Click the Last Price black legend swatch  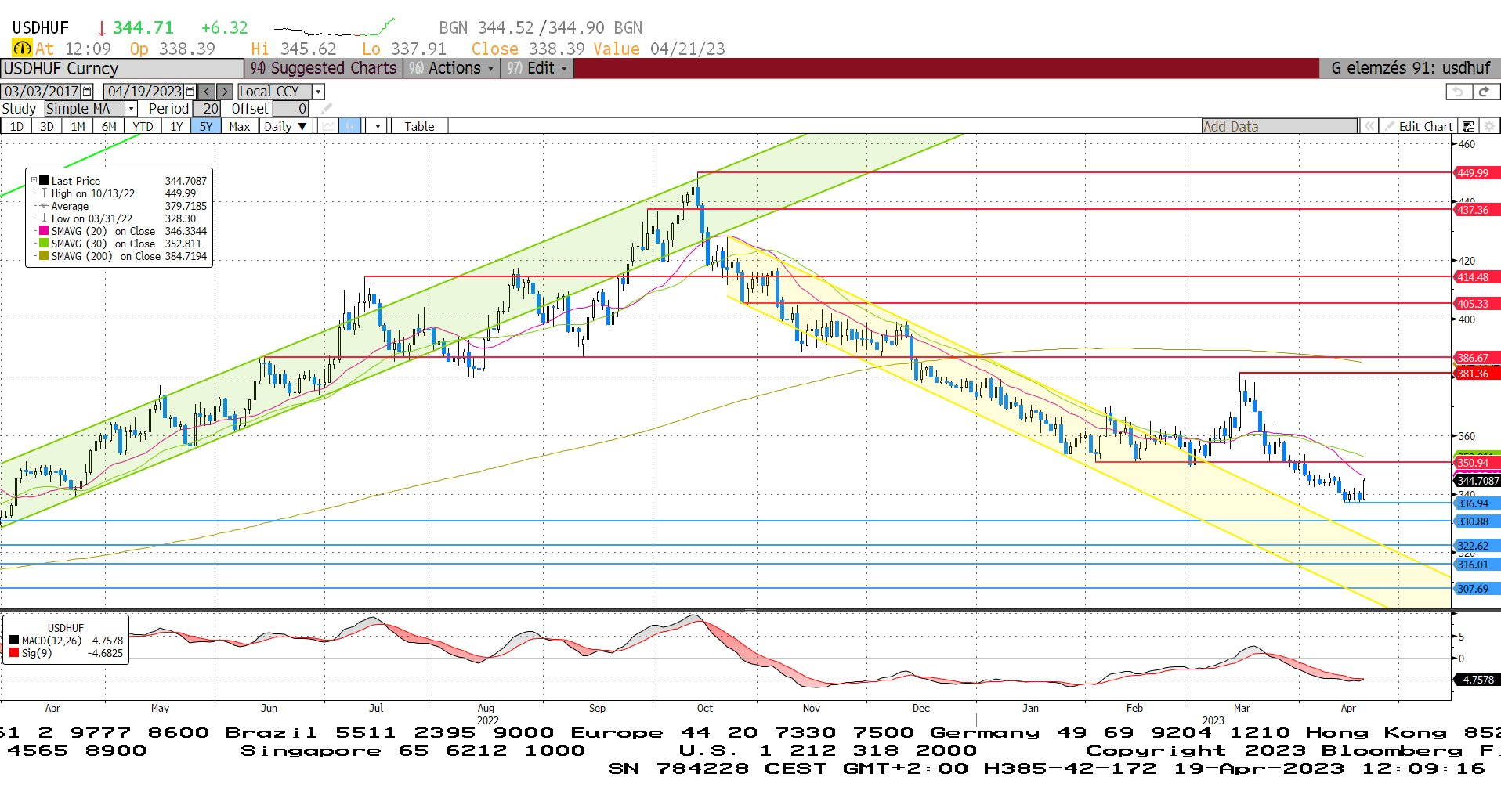[x=44, y=181]
